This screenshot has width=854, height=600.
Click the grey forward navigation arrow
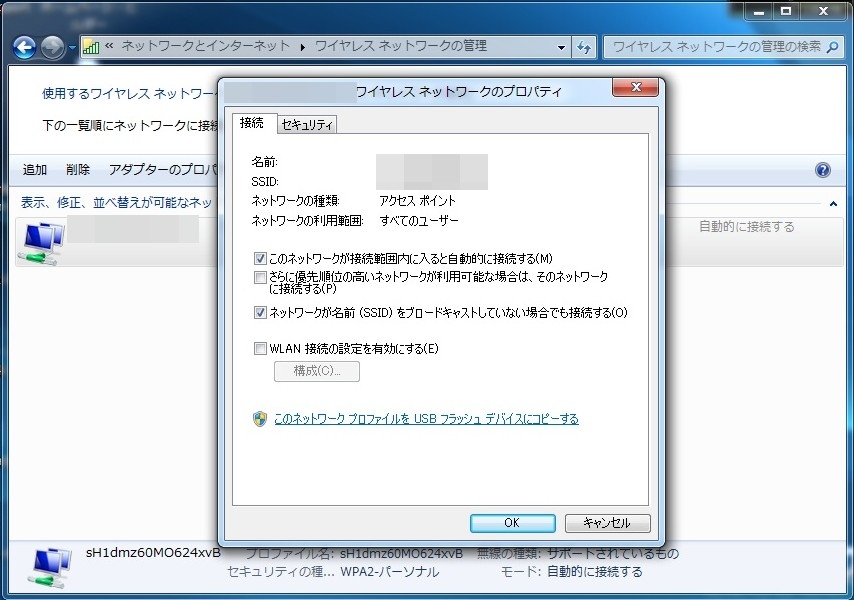tap(53, 48)
